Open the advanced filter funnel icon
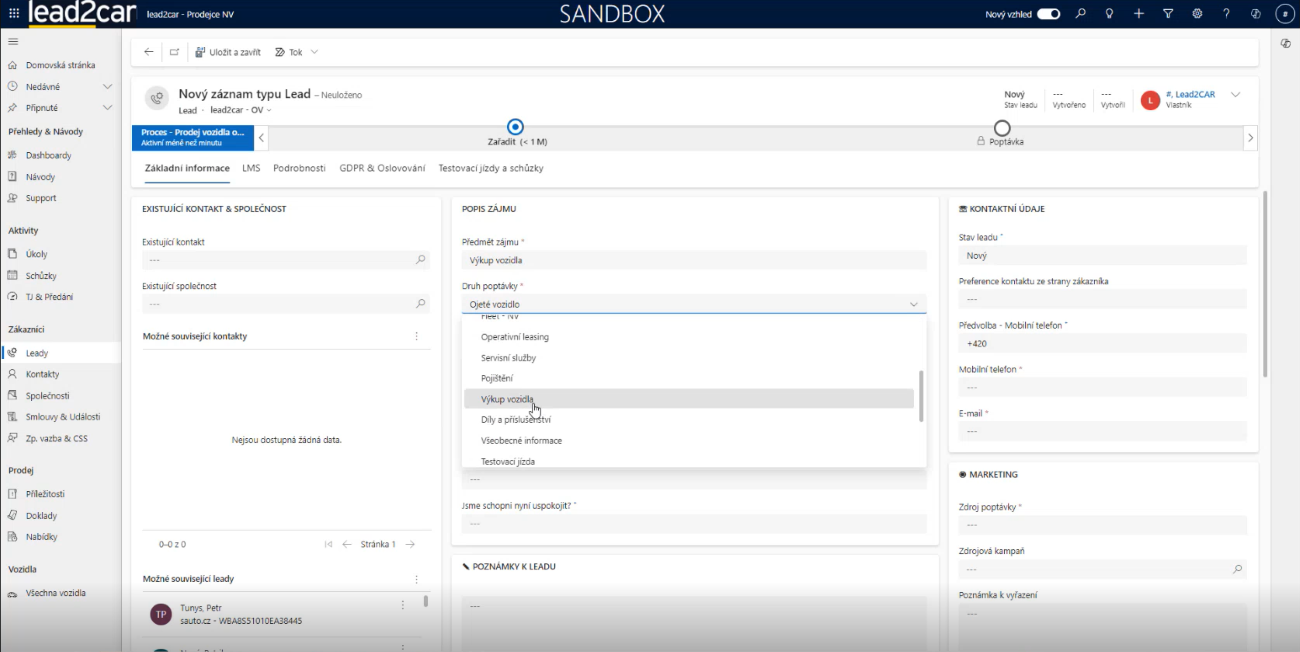Viewport: 1300px width, 652px height. (x=1168, y=14)
